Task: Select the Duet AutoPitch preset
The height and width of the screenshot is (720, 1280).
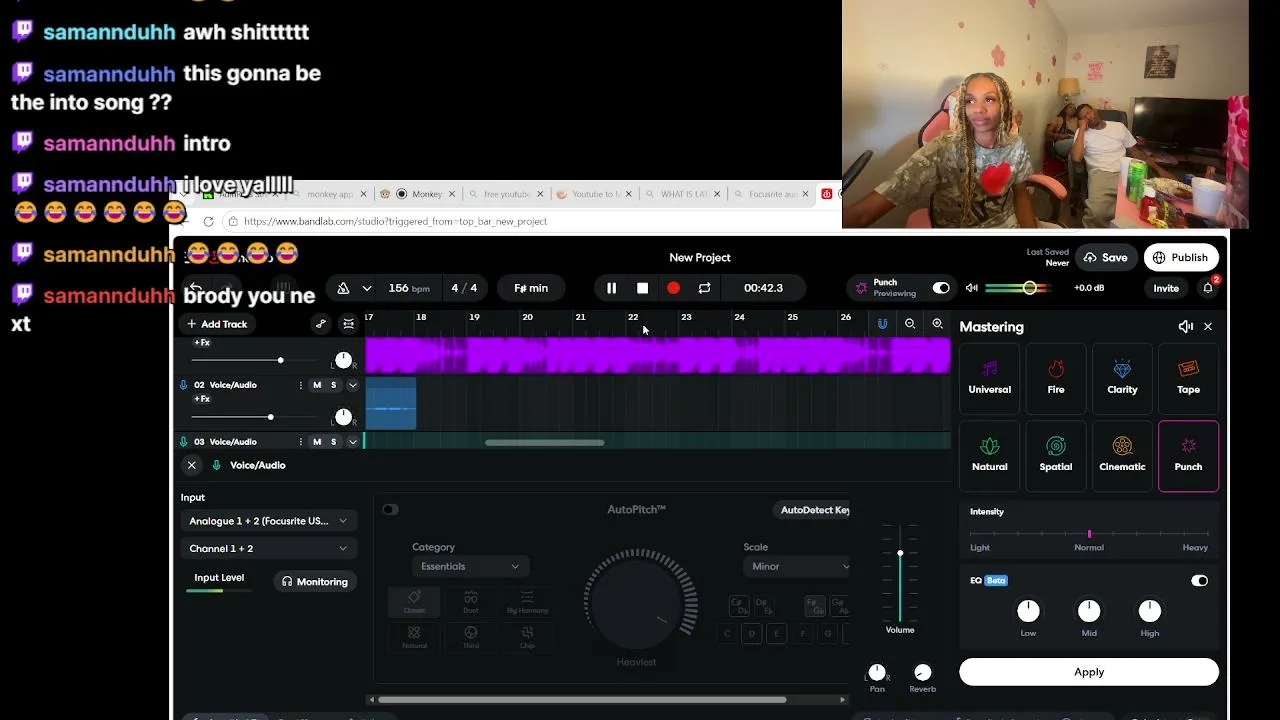Action: point(470,602)
